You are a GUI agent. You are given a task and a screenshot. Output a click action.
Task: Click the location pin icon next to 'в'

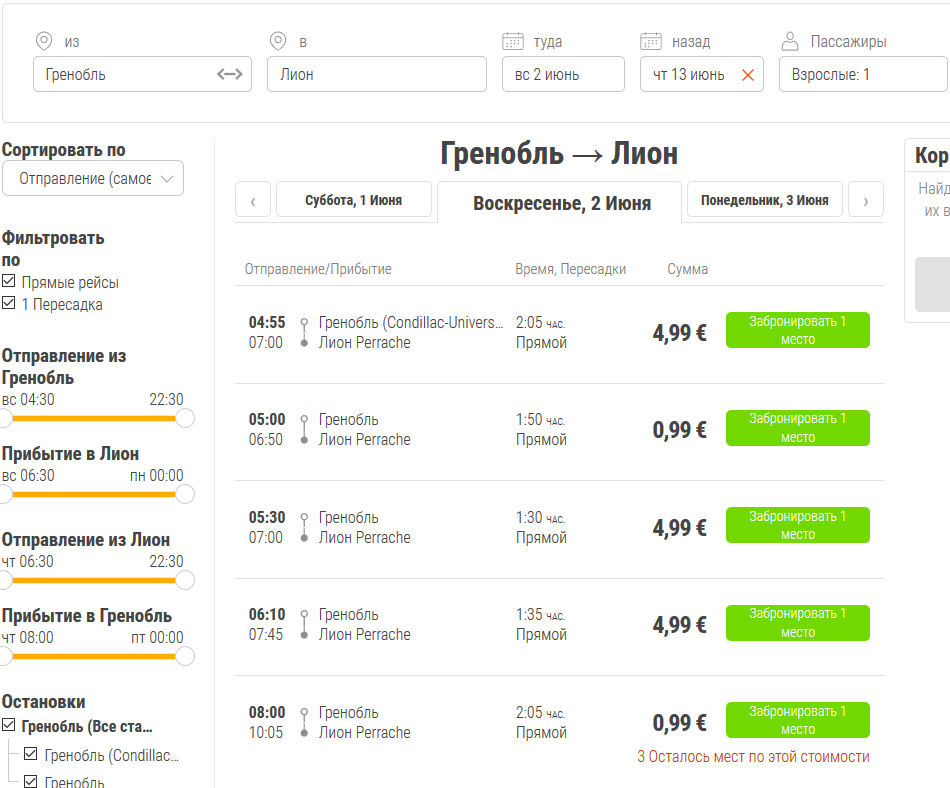click(279, 41)
